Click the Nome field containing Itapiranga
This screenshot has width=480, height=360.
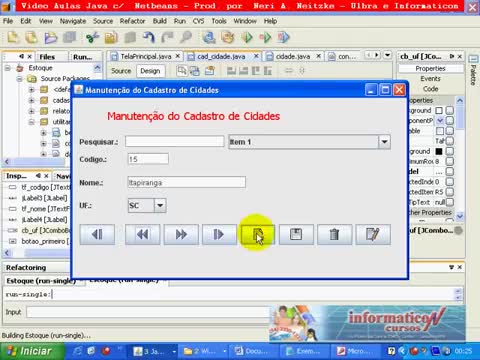(x=187, y=183)
